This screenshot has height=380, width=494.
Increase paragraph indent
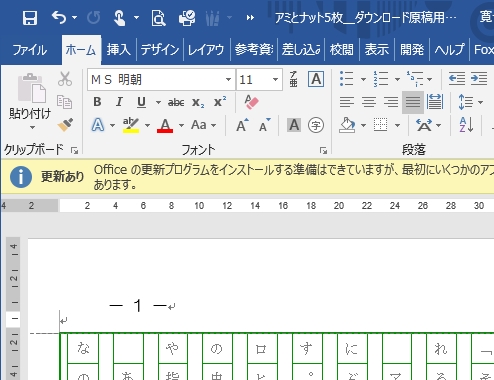[x=479, y=79]
